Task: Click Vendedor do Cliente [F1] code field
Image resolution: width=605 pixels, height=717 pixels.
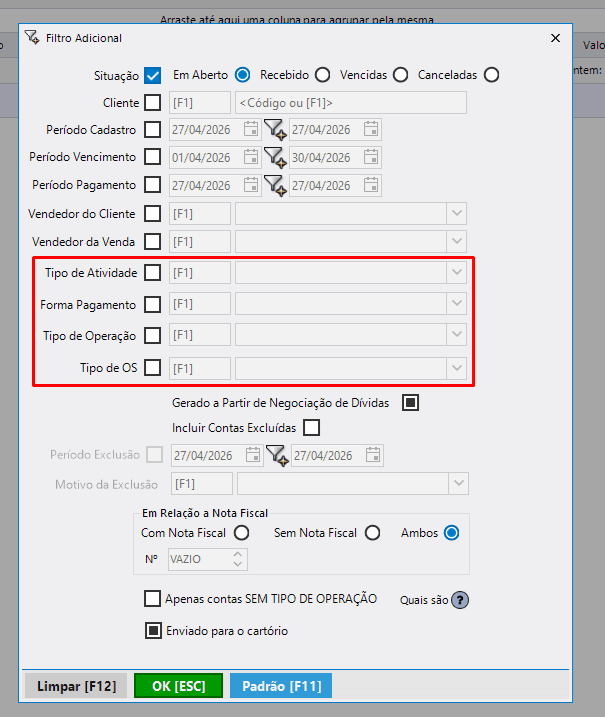Action: [200, 214]
